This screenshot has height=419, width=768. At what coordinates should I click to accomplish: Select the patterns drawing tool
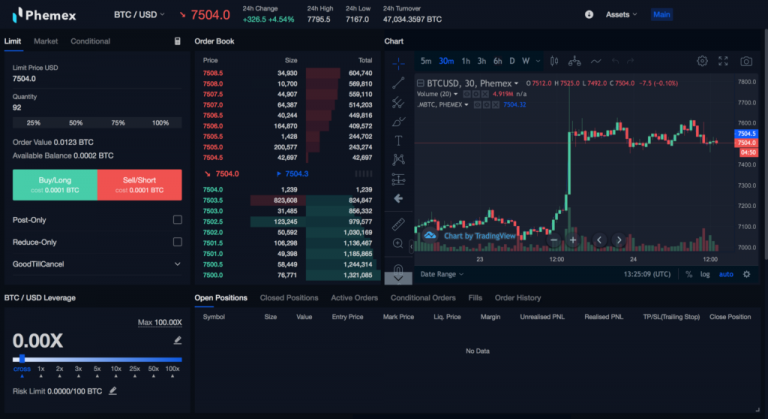pos(398,160)
